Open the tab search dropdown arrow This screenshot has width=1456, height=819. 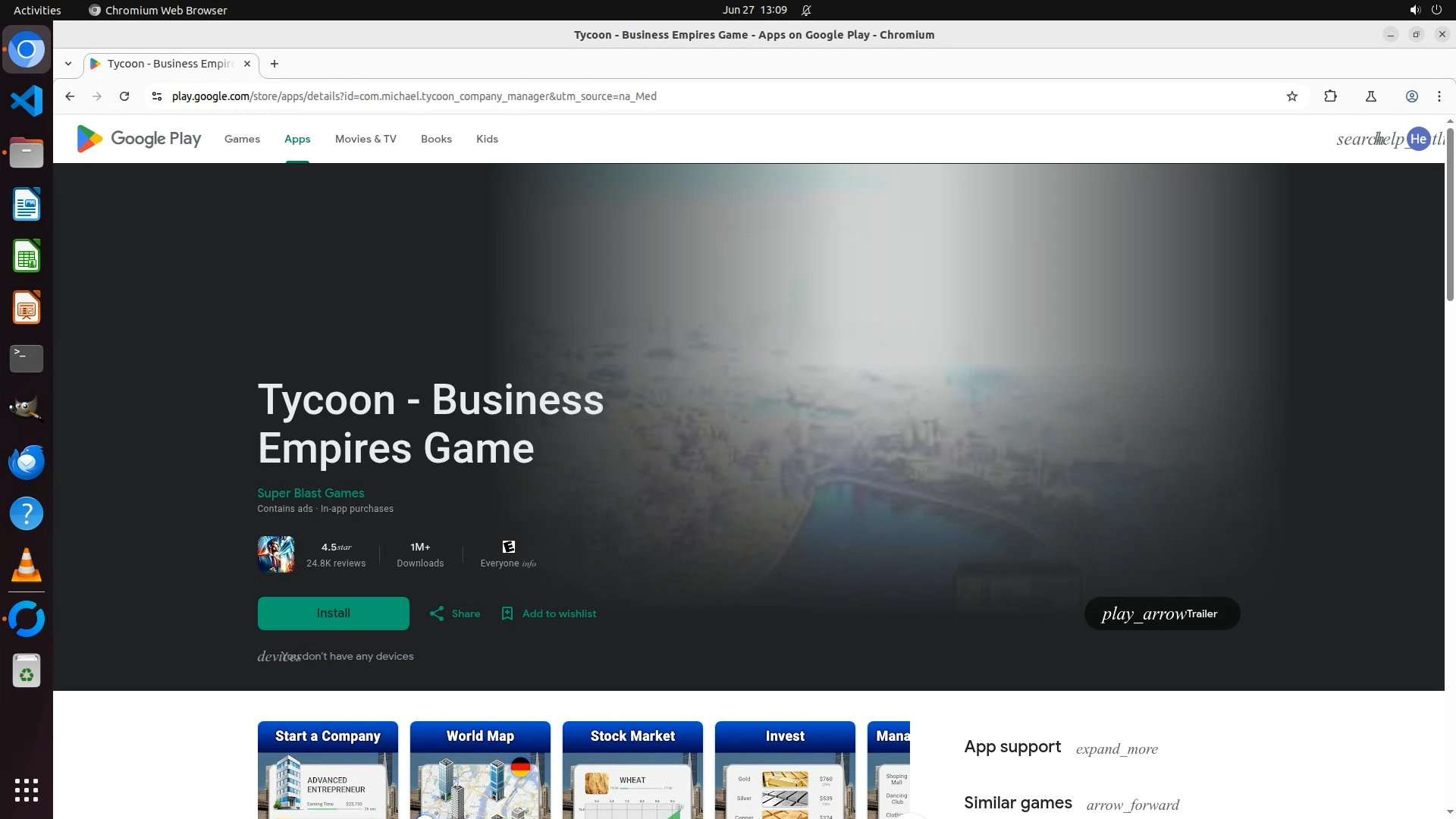click(x=68, y=64)
